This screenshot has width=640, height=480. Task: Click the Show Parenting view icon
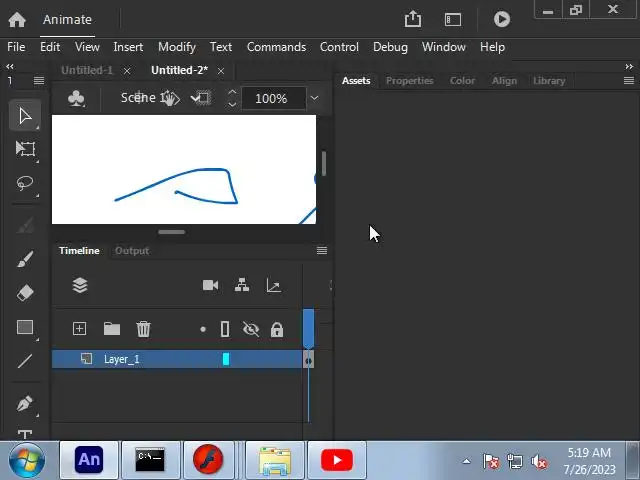(242, 285)
